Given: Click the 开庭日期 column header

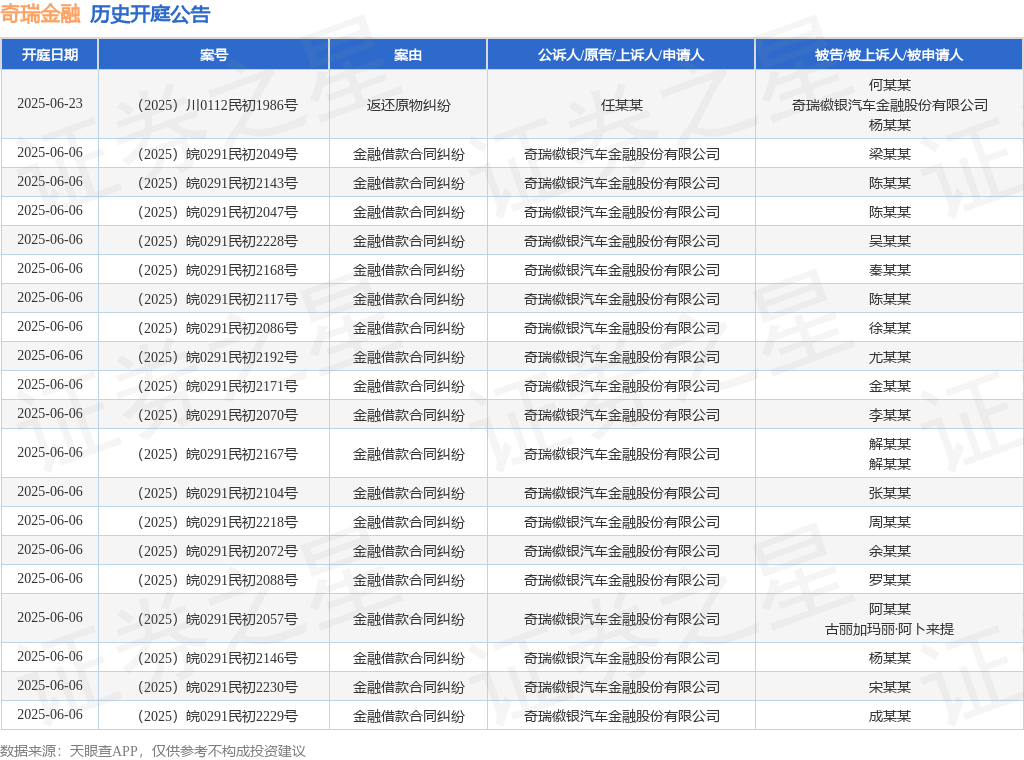Looking at the screenshot, I should pos(50,55).
